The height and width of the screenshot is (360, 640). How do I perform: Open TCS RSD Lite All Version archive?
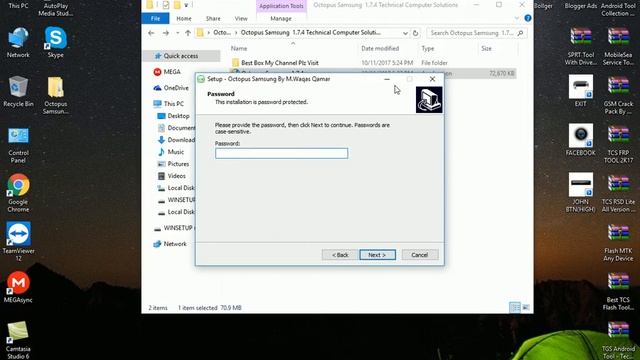coord(618,192)
